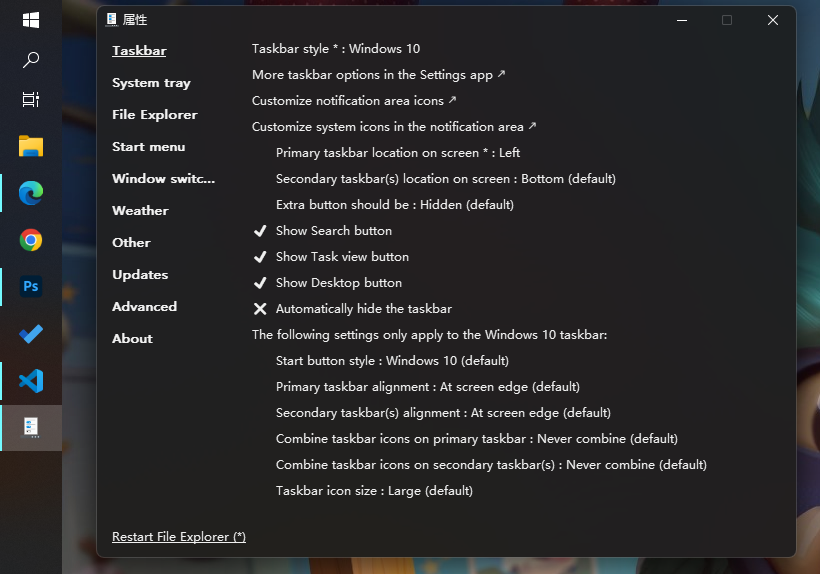Click Restart File Explorer link

point(179,537)
